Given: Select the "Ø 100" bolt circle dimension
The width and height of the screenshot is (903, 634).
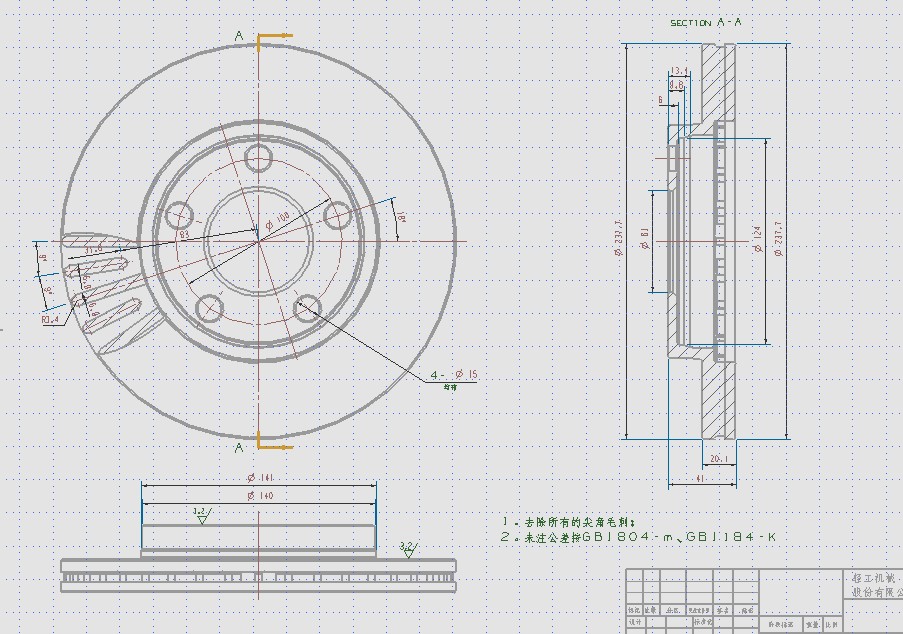Looking at the screenshot, I should click(278, 220).
